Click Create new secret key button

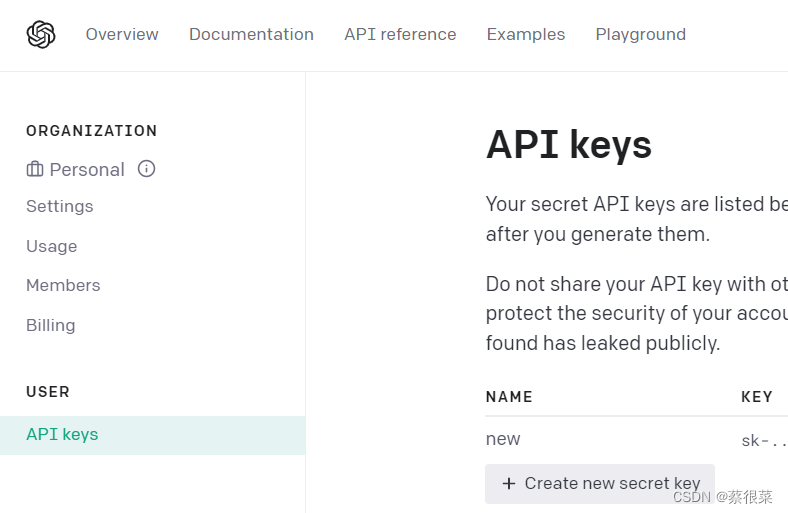click(x=600, y=484)
